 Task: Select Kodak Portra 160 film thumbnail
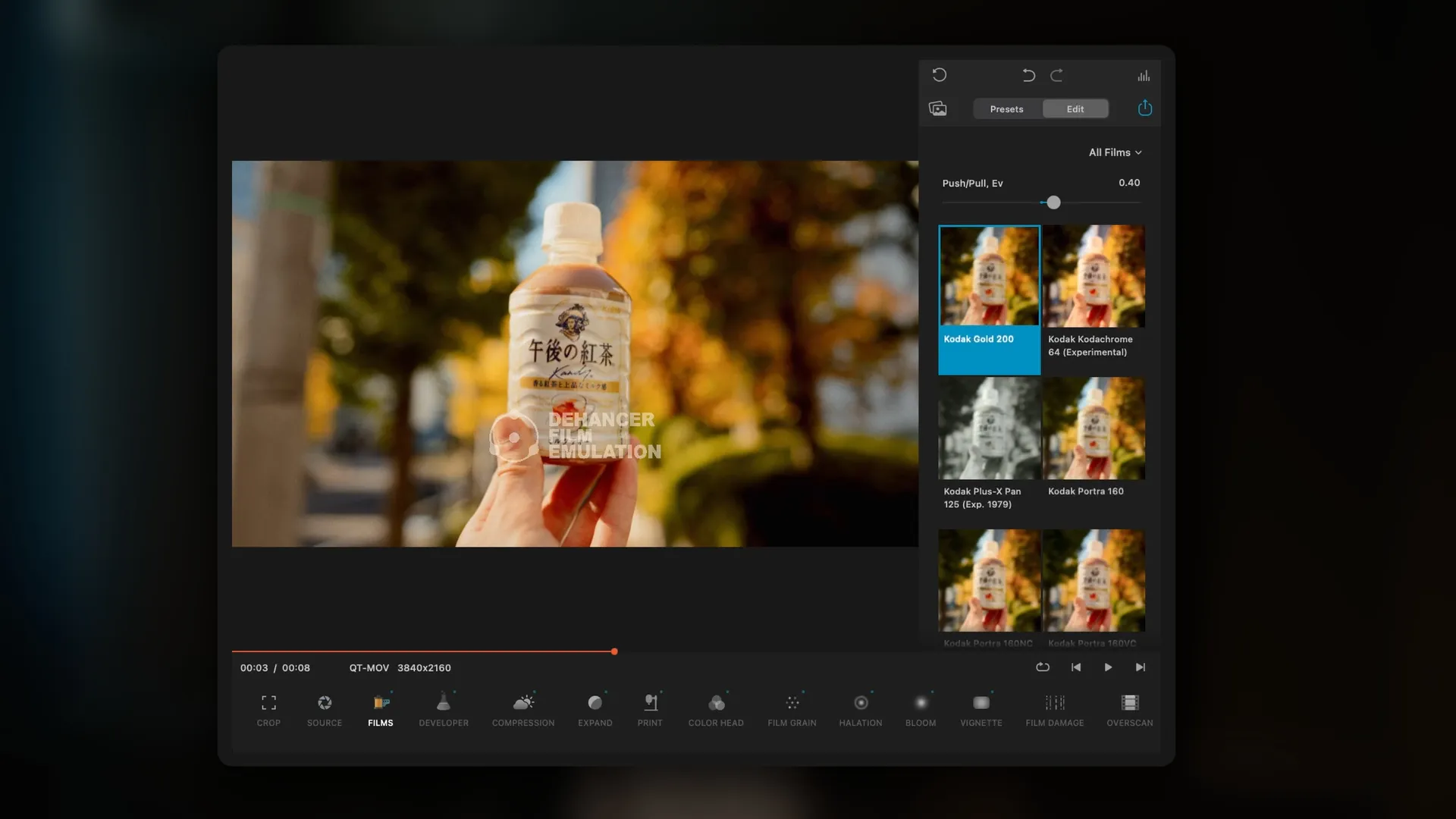point(1094,428)
